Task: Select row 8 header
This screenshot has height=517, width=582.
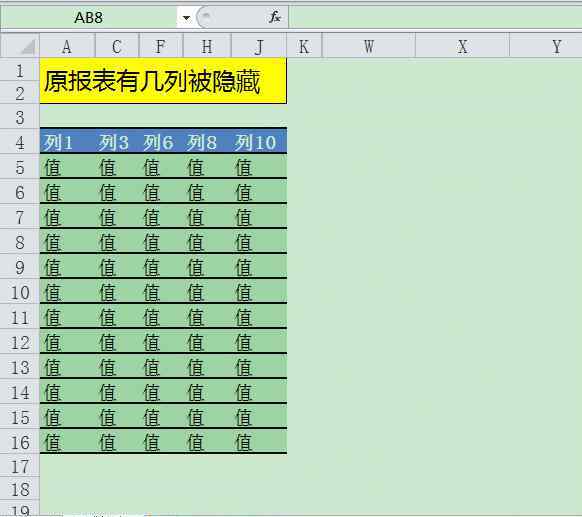Action: [x=20, y=242]
